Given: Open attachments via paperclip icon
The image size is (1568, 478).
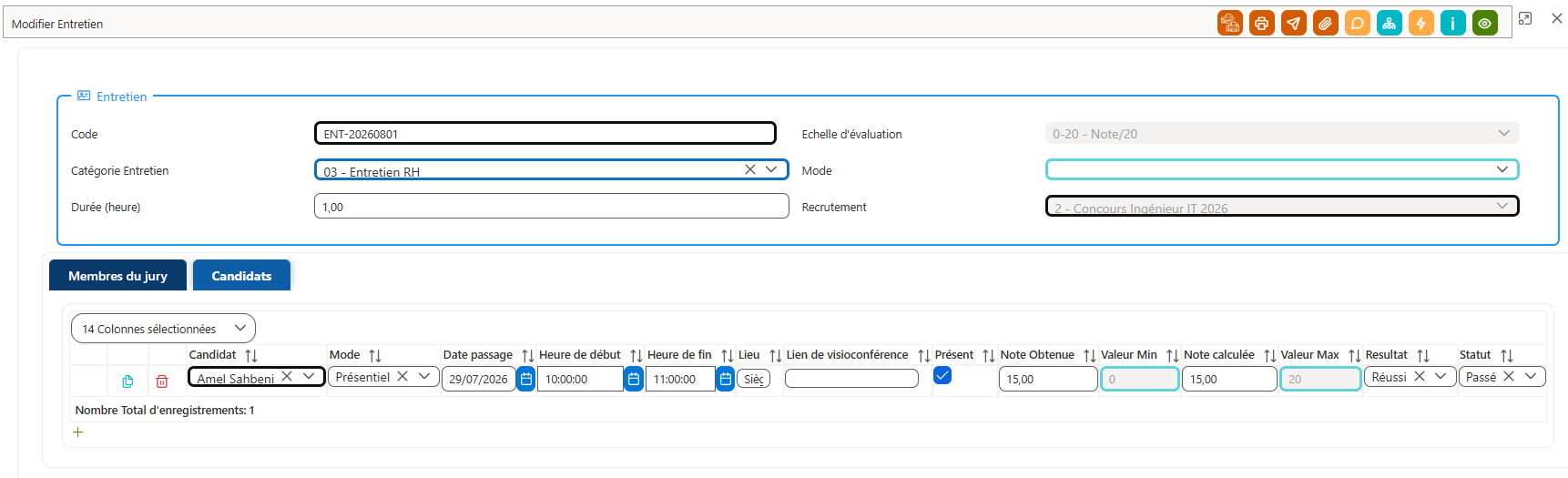Looking at the screenshot, I should [x=1326, y=24].
